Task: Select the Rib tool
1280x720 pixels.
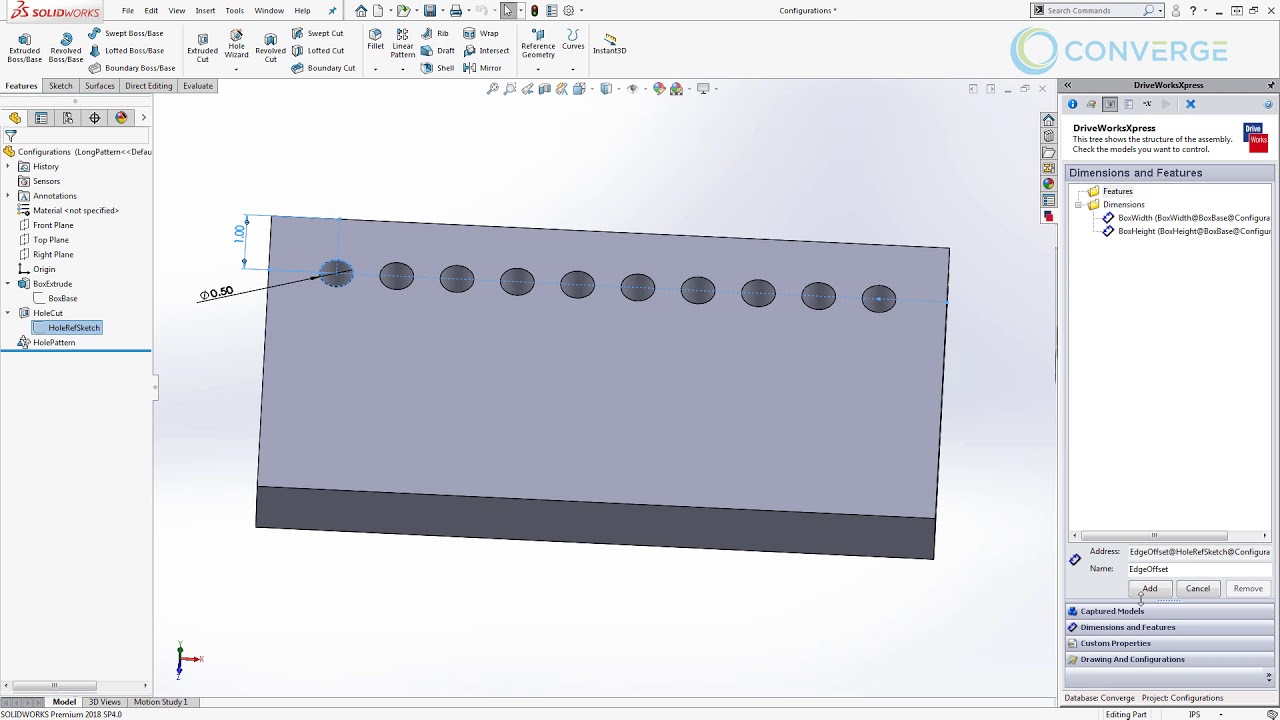Action: pyautogui.click(x=435, y=33)
